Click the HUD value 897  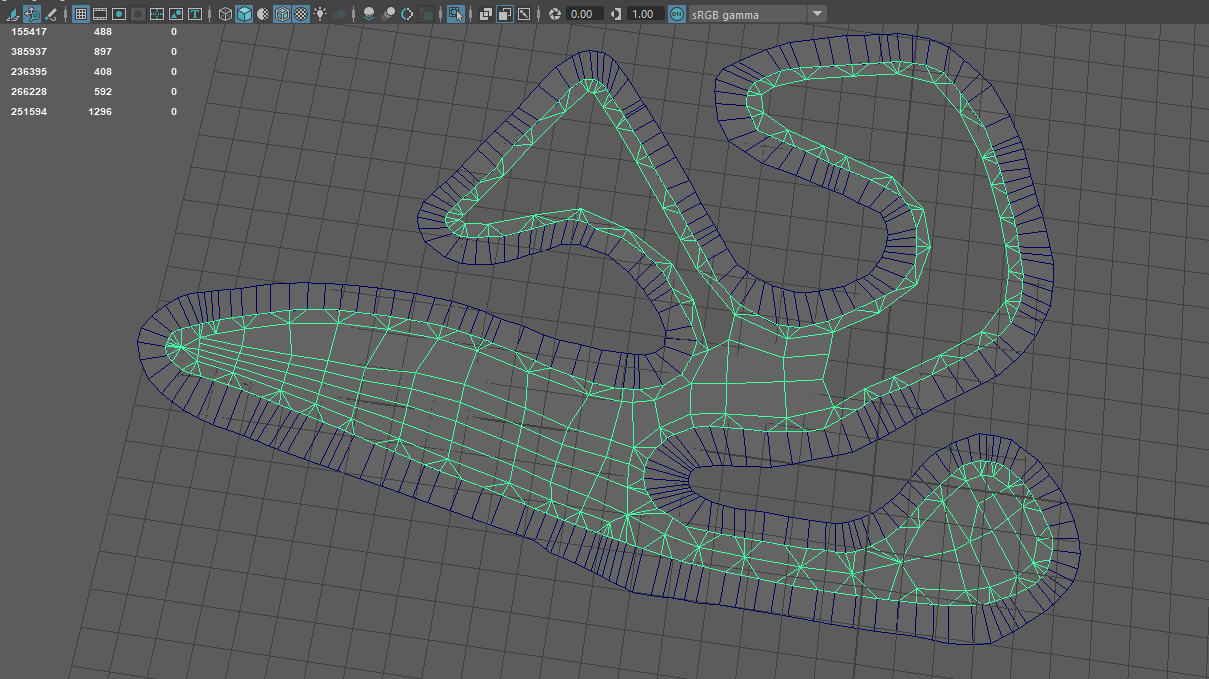click(103, 52)
